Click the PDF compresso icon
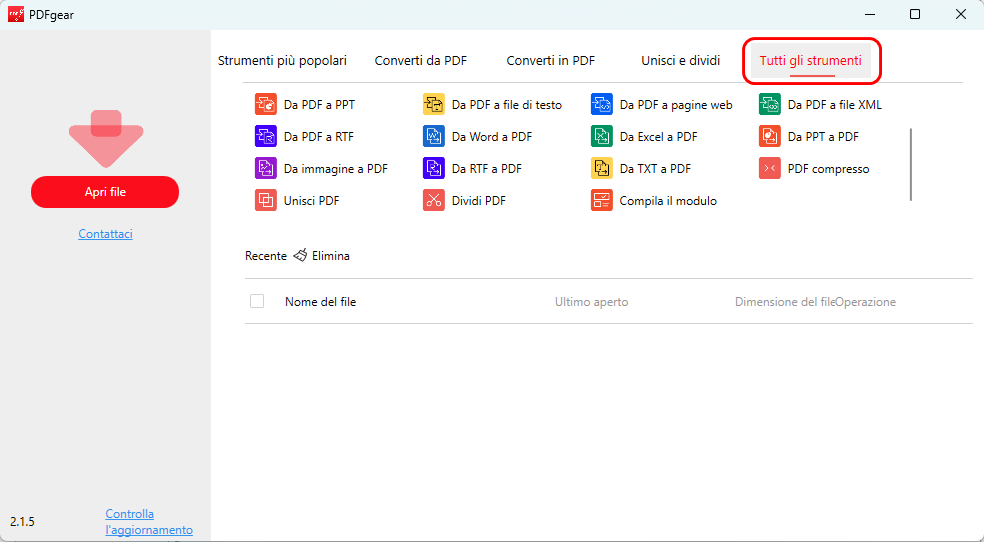This screenshot has width=984, height=542. click(x=770, y=169)
